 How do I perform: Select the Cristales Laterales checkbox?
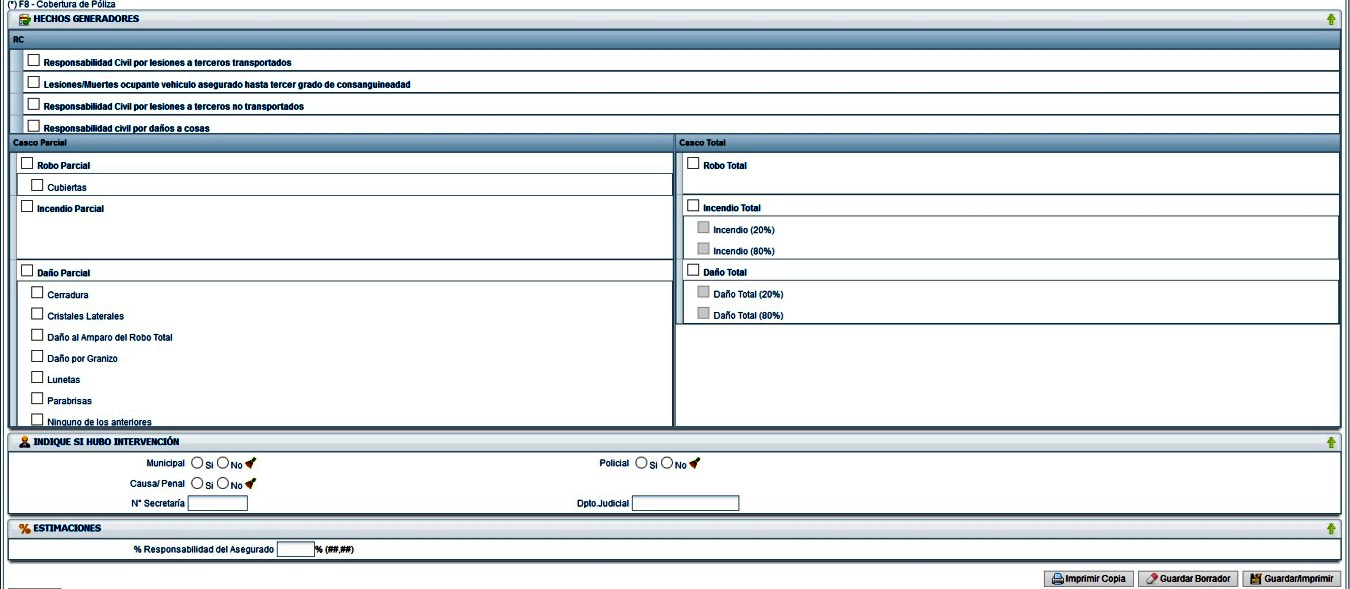38,314
